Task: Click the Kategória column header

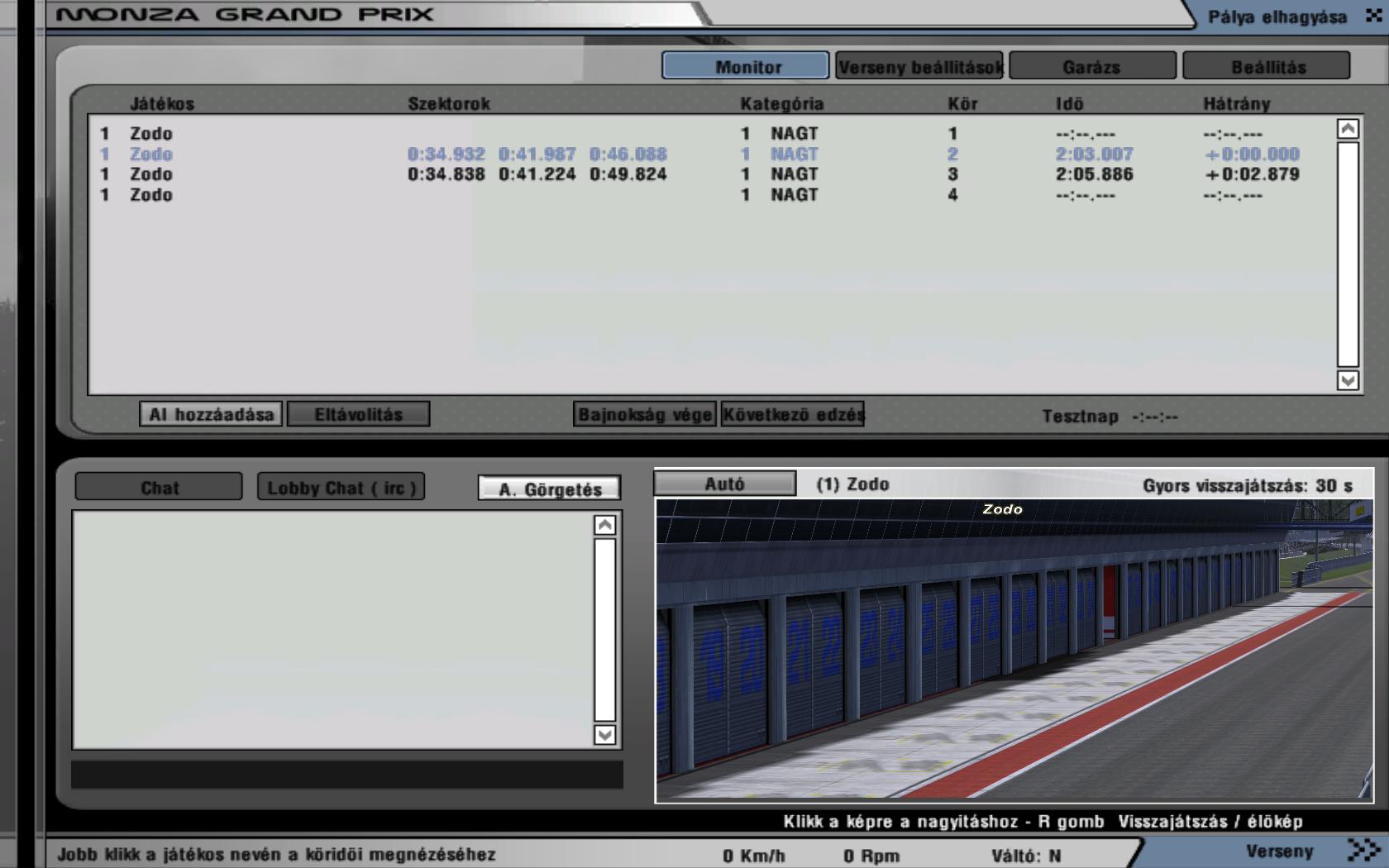Action: [782, 103]
